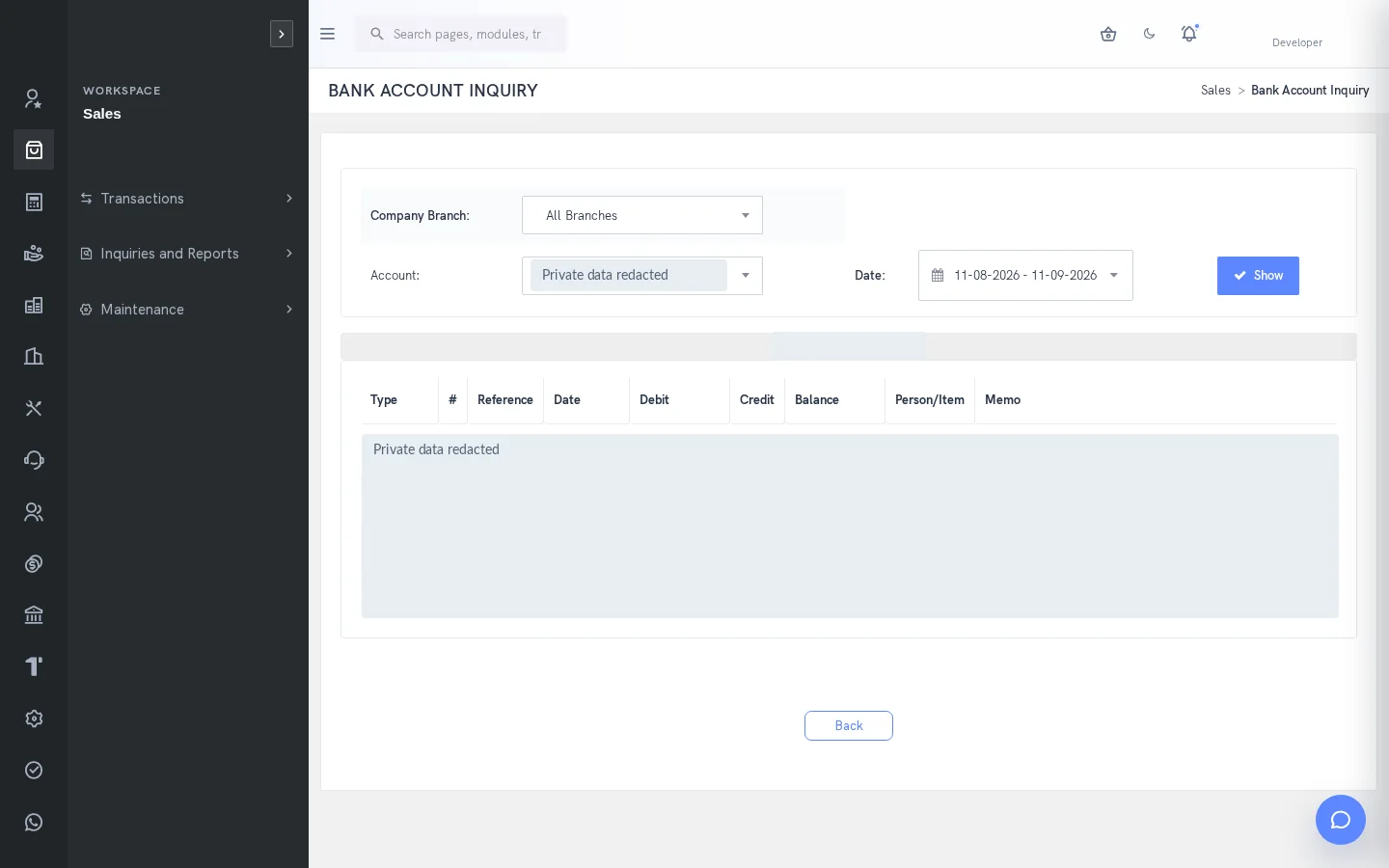Open the chat bubble floating button
Screen dimensions: 1389x868
click(x=1341, y=820)
